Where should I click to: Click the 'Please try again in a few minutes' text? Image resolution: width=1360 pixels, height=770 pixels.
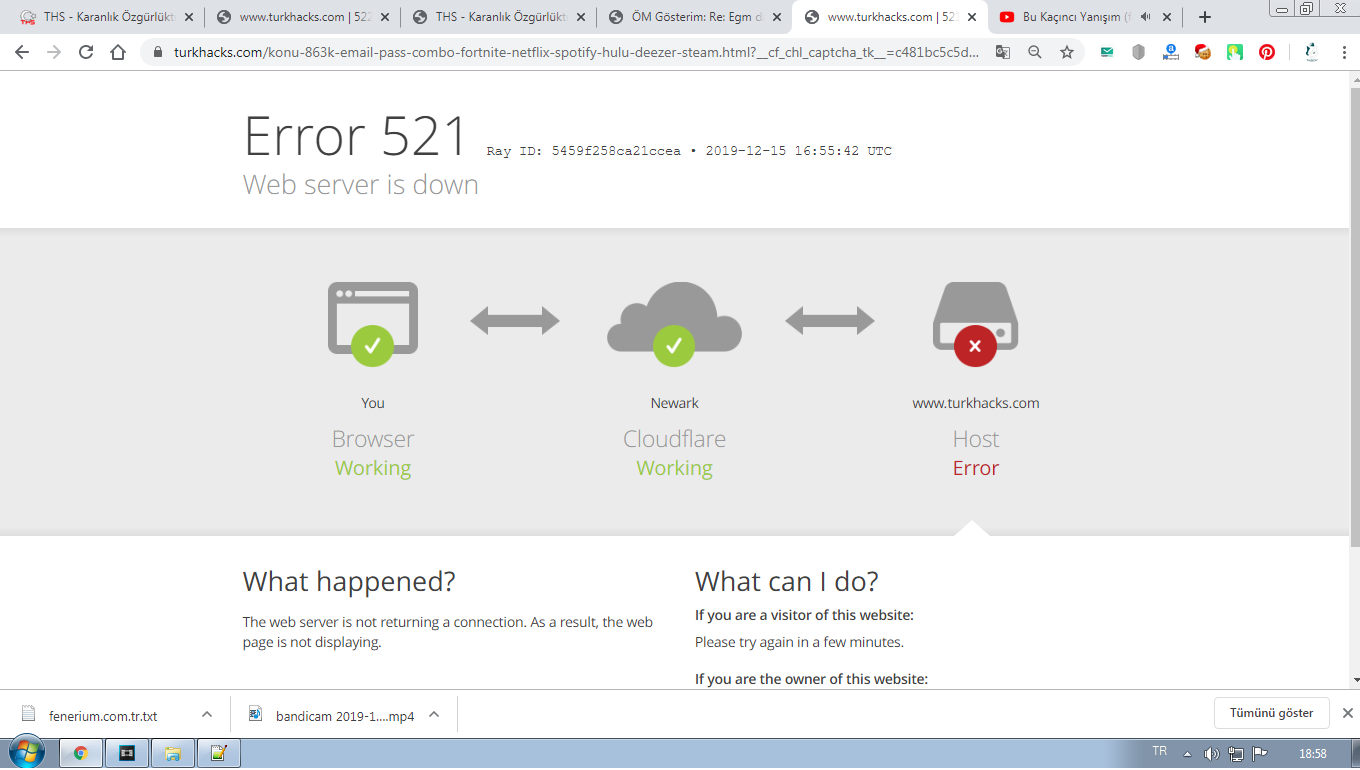799,643
